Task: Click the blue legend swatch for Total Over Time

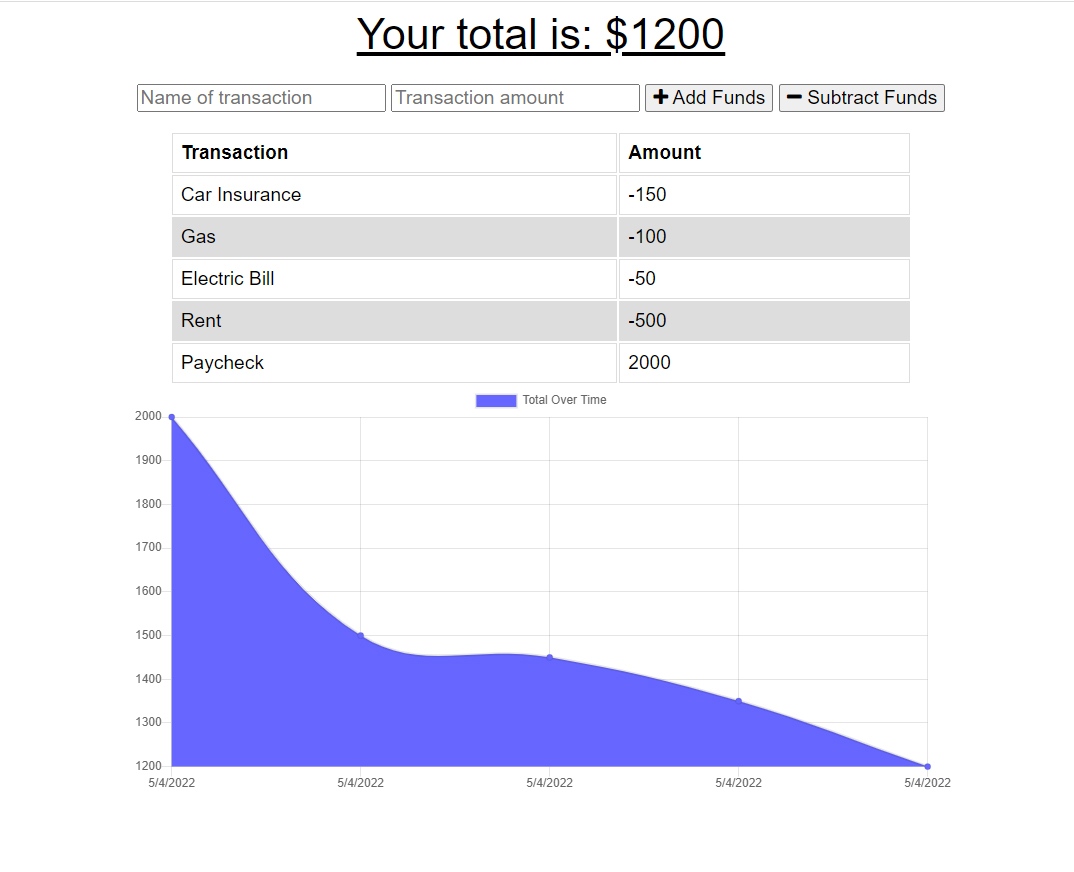Action: [x=496, y=400]
